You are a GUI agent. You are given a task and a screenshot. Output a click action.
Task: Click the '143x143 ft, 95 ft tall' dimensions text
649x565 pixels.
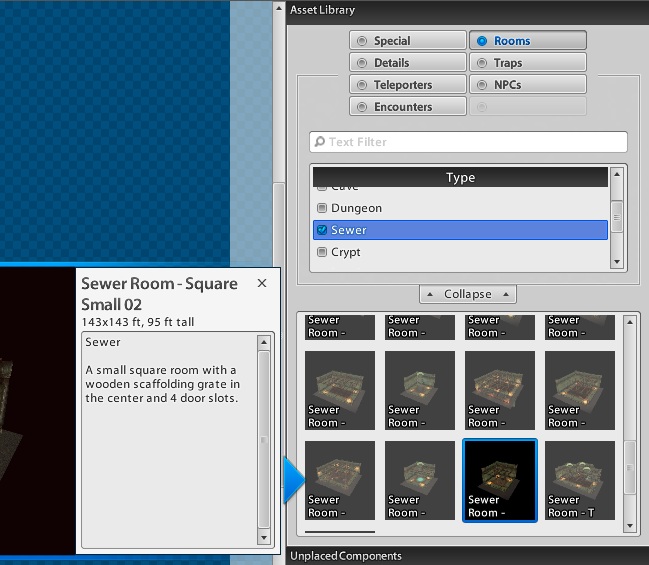click(x=138, y=322)
